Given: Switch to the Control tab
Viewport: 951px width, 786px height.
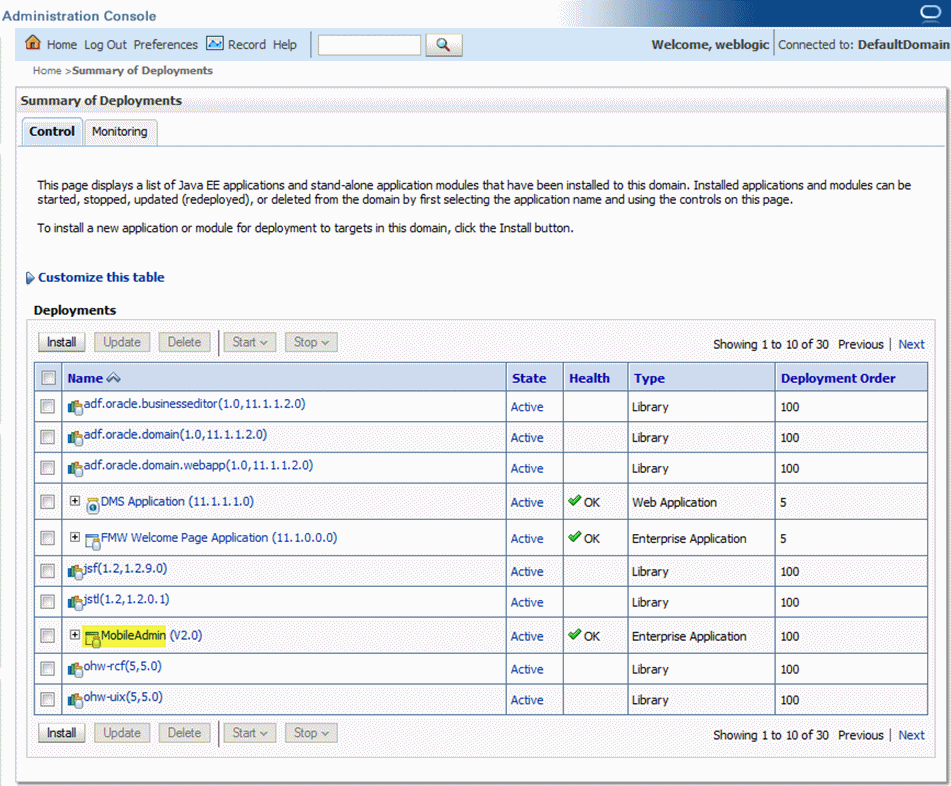Looking at the screenshot, I should [x=52, y=132].
